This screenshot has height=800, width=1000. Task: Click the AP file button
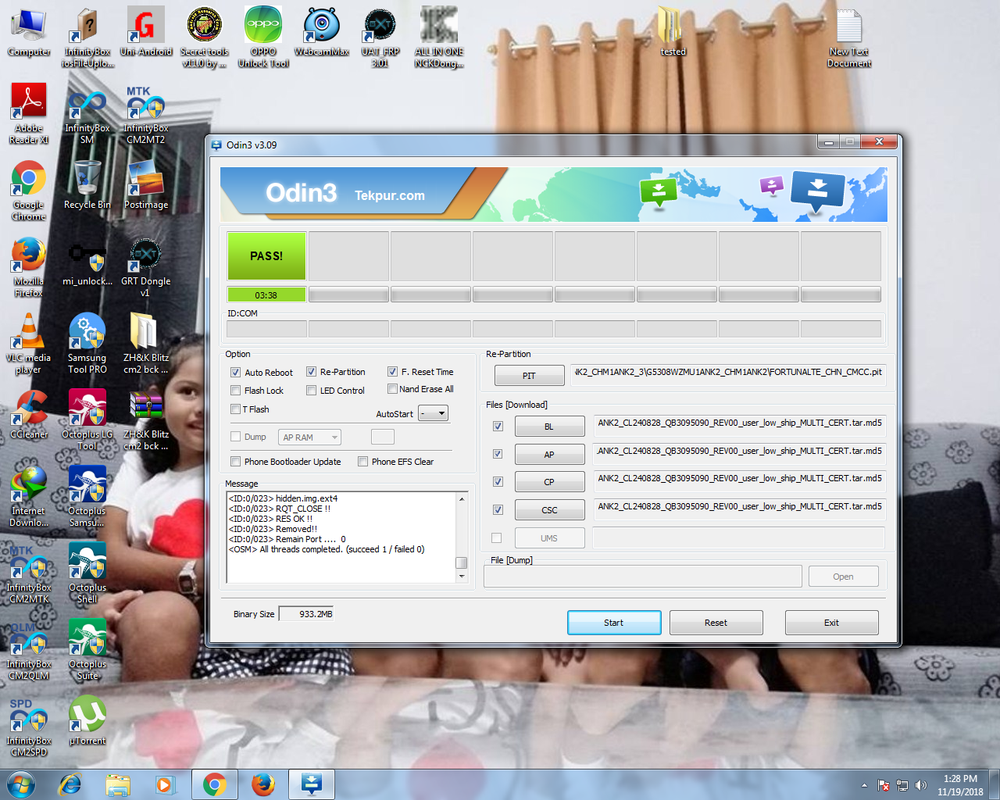pyautogui.click(x=549, y=454)
